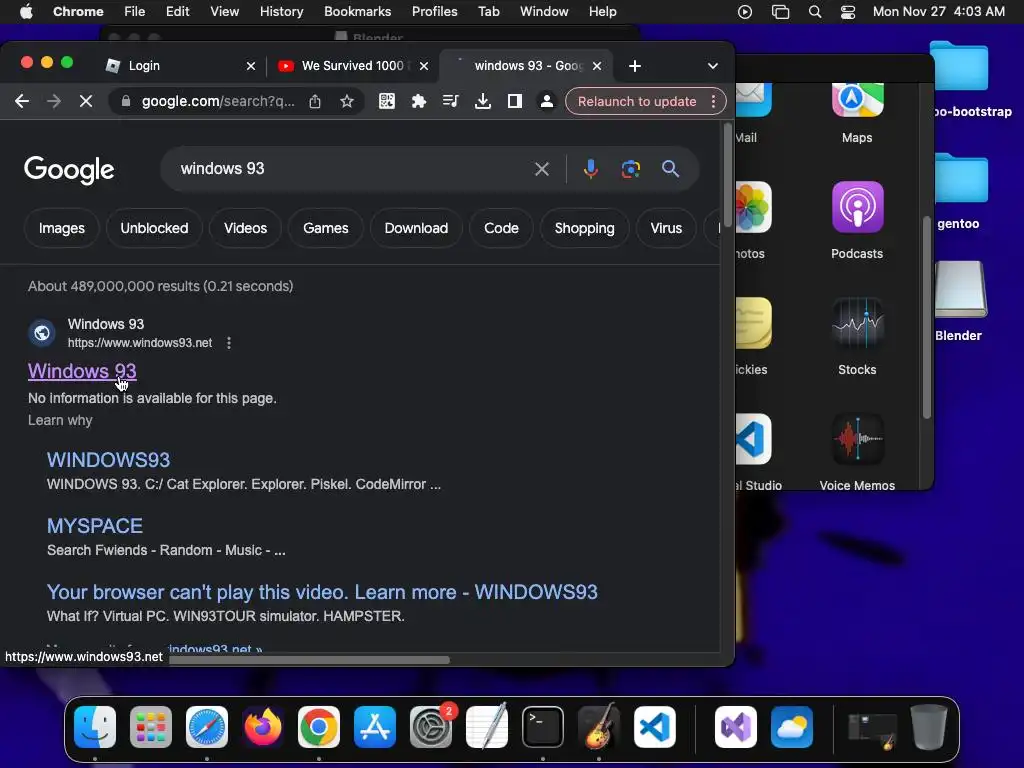Open the Profiles menu
The width and height of the screenshot is (1024, 768).
click(434, 12)
